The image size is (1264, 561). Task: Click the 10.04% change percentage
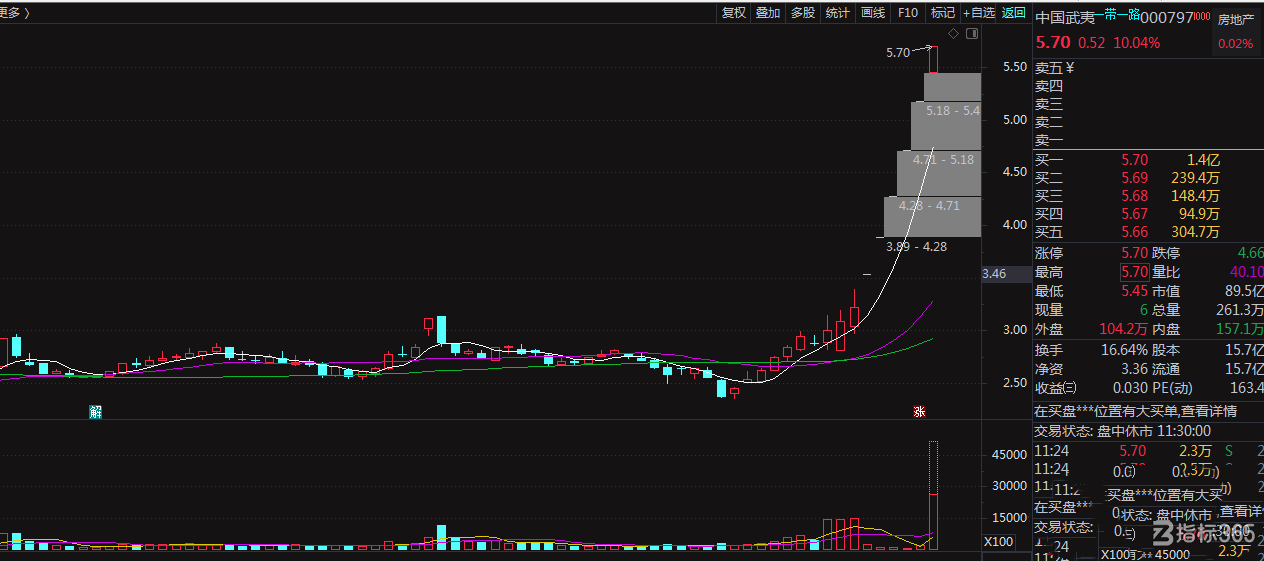(x=1136, y=42)
